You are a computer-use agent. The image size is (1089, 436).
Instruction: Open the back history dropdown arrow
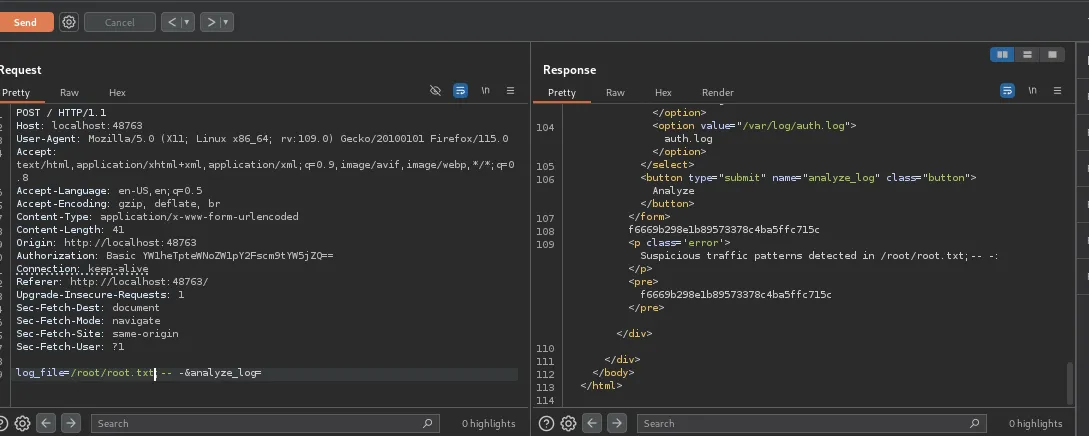(187, 22)
